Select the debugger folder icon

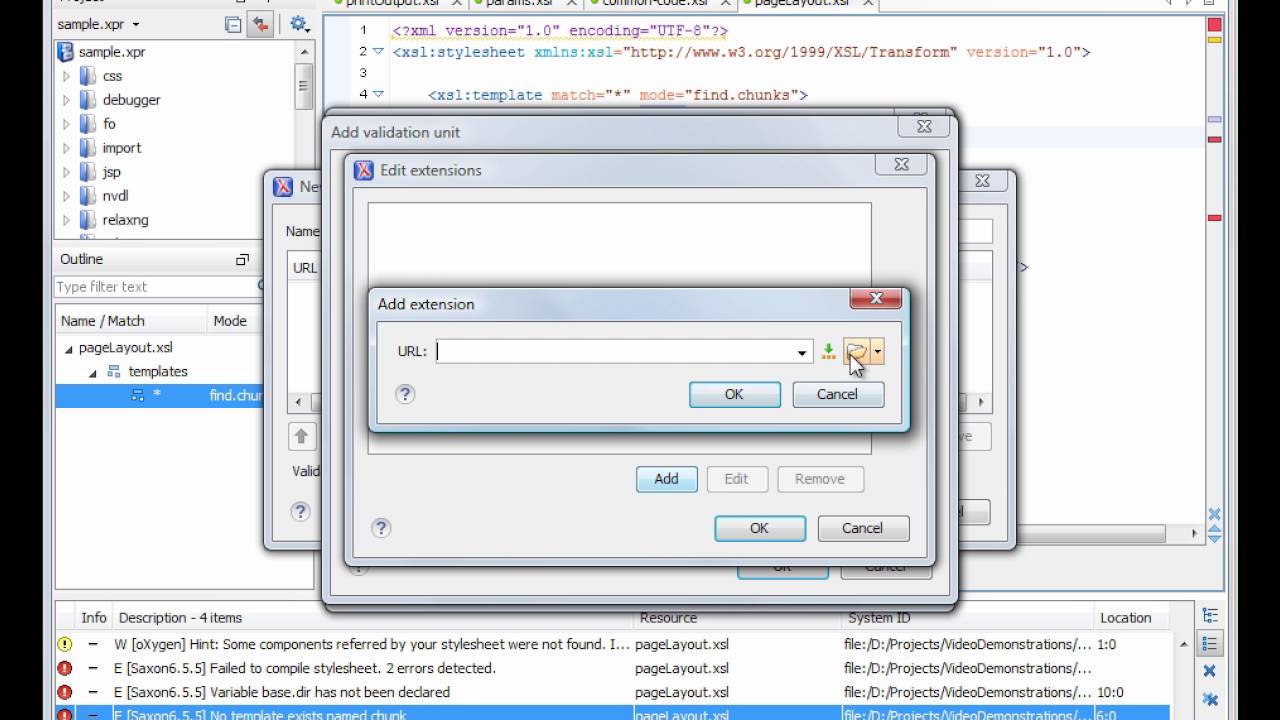coord(88,100)
